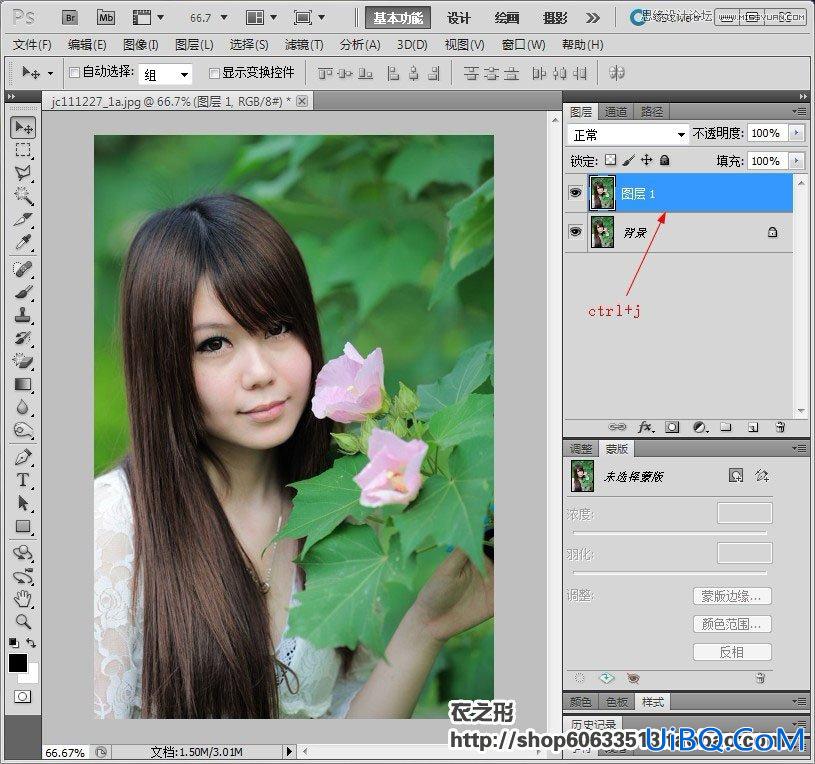Viewport: 815px width, 764px height.
Task: Open the fill slider arrow next to 填充
Action: pos(796,161)
